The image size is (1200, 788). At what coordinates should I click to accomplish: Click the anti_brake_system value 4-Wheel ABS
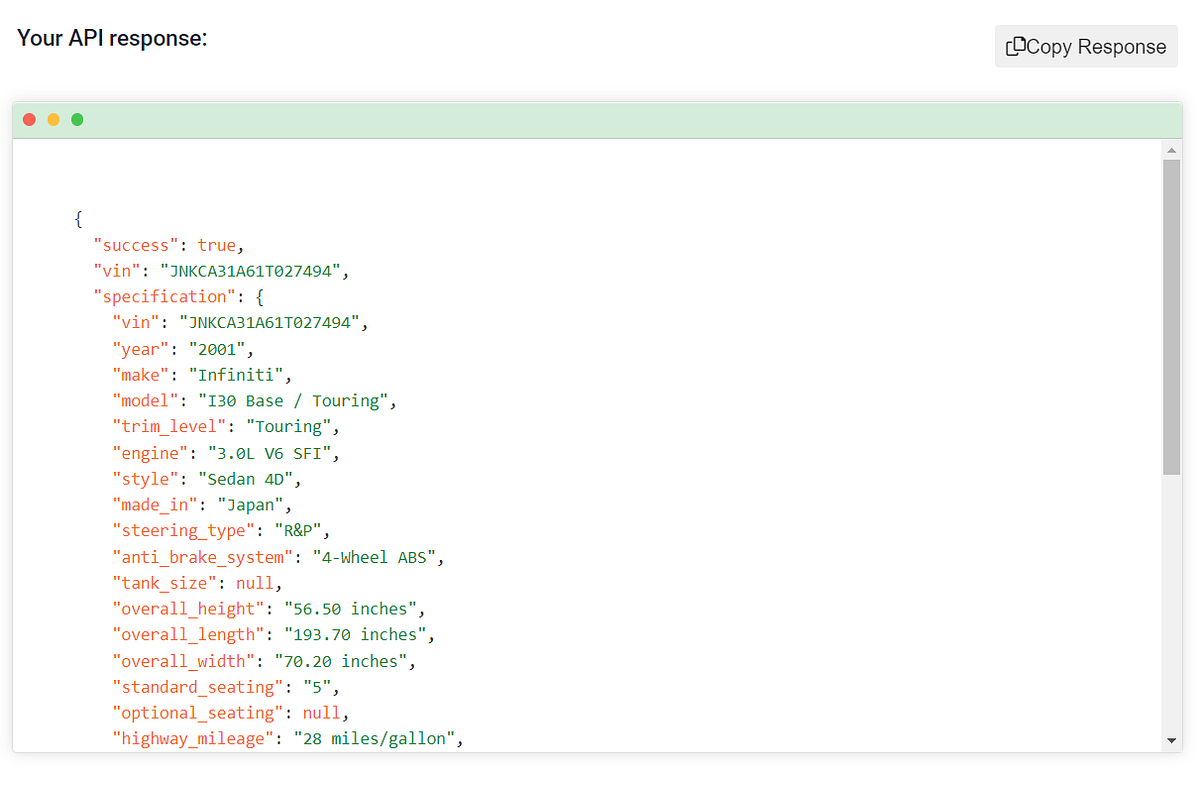point(376,556)
